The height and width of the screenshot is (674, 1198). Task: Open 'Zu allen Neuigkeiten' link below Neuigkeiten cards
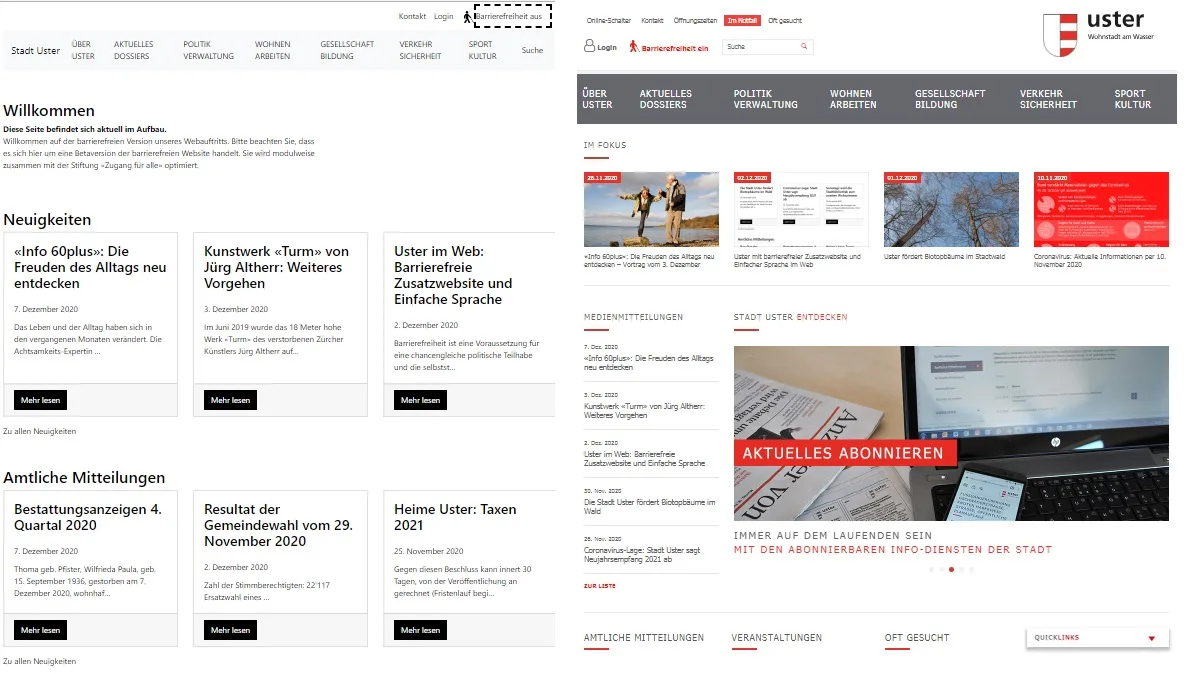[x=40, y=432]
